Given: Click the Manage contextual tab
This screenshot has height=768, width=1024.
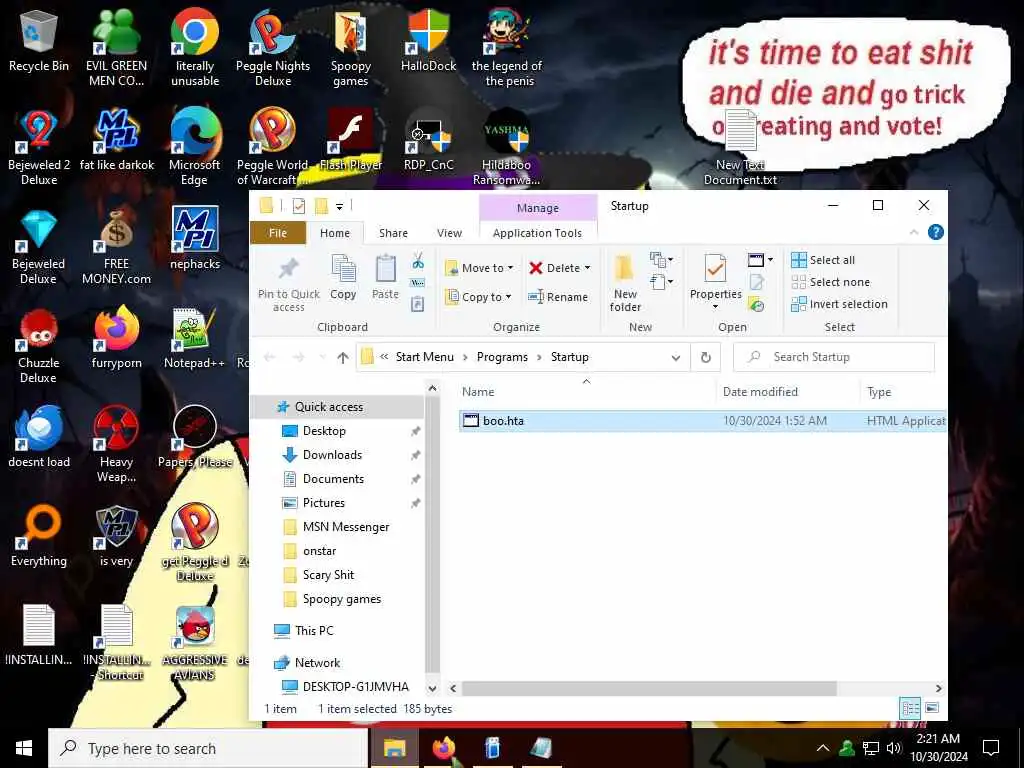Looking at the screenshot, I should coord(537,208).
